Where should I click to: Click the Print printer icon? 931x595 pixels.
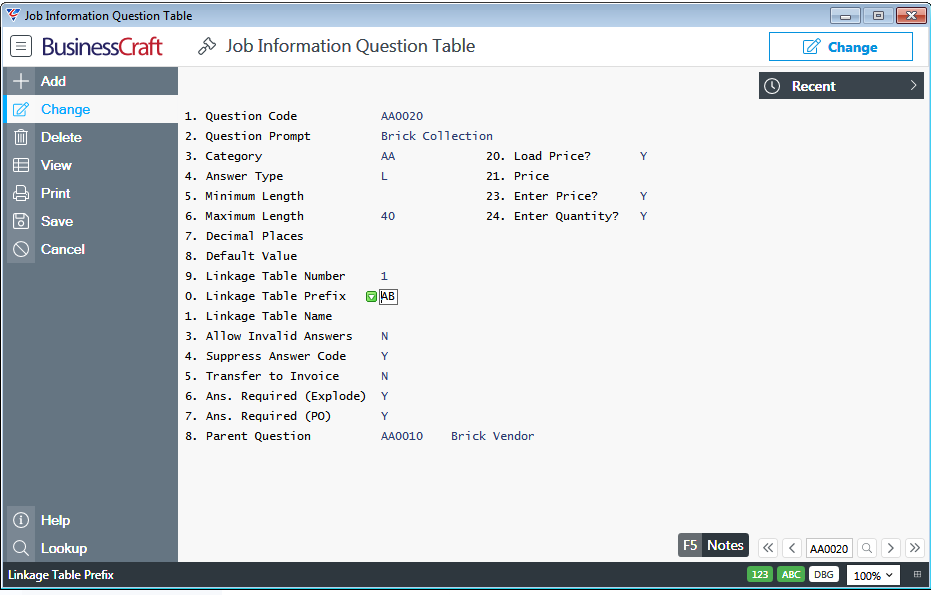tap(21, 193)
